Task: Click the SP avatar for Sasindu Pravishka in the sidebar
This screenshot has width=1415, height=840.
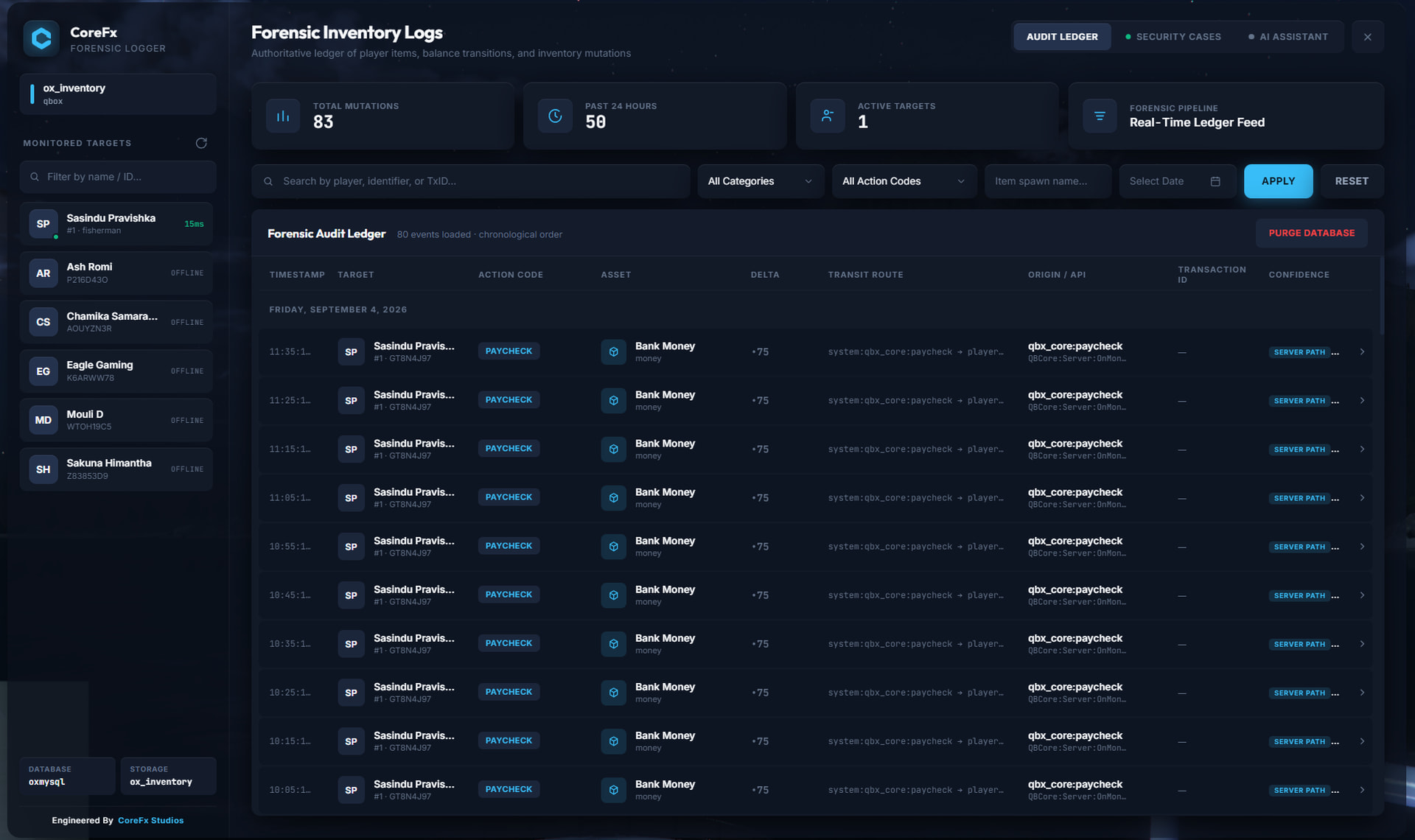Action: pyautogui.click(x=43, y=224)
